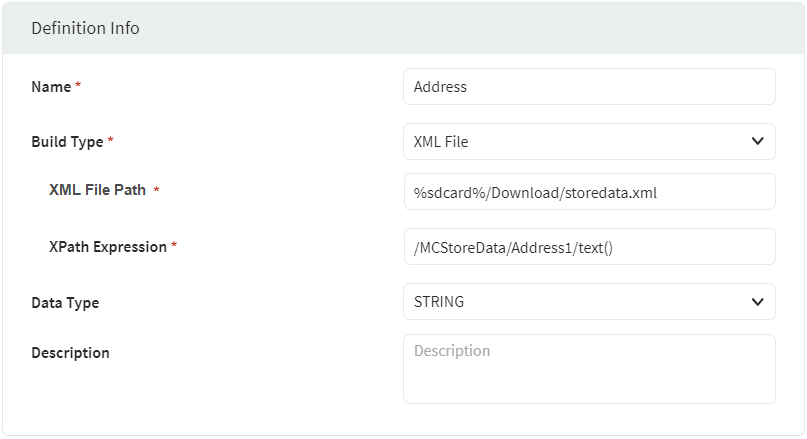807x439 pixels.
Task: Click the 'XPath Expression' label
Action: [107, 247]
